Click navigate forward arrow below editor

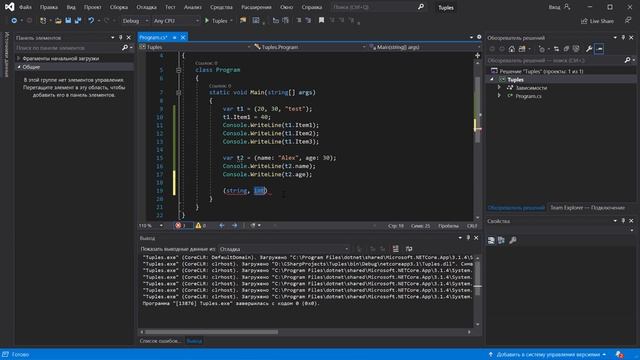[235, 225]
